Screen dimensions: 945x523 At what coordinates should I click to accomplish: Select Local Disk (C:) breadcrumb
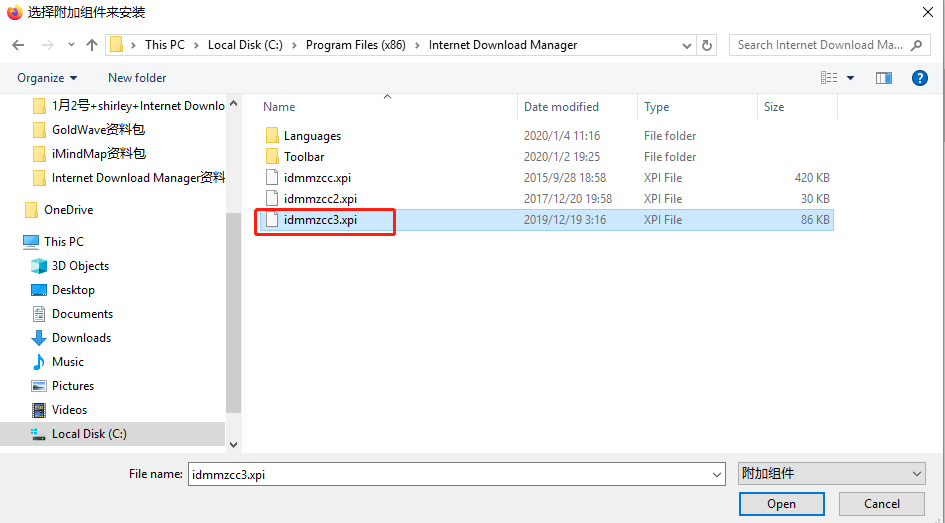pyautogui.click(x=245, y=45)
